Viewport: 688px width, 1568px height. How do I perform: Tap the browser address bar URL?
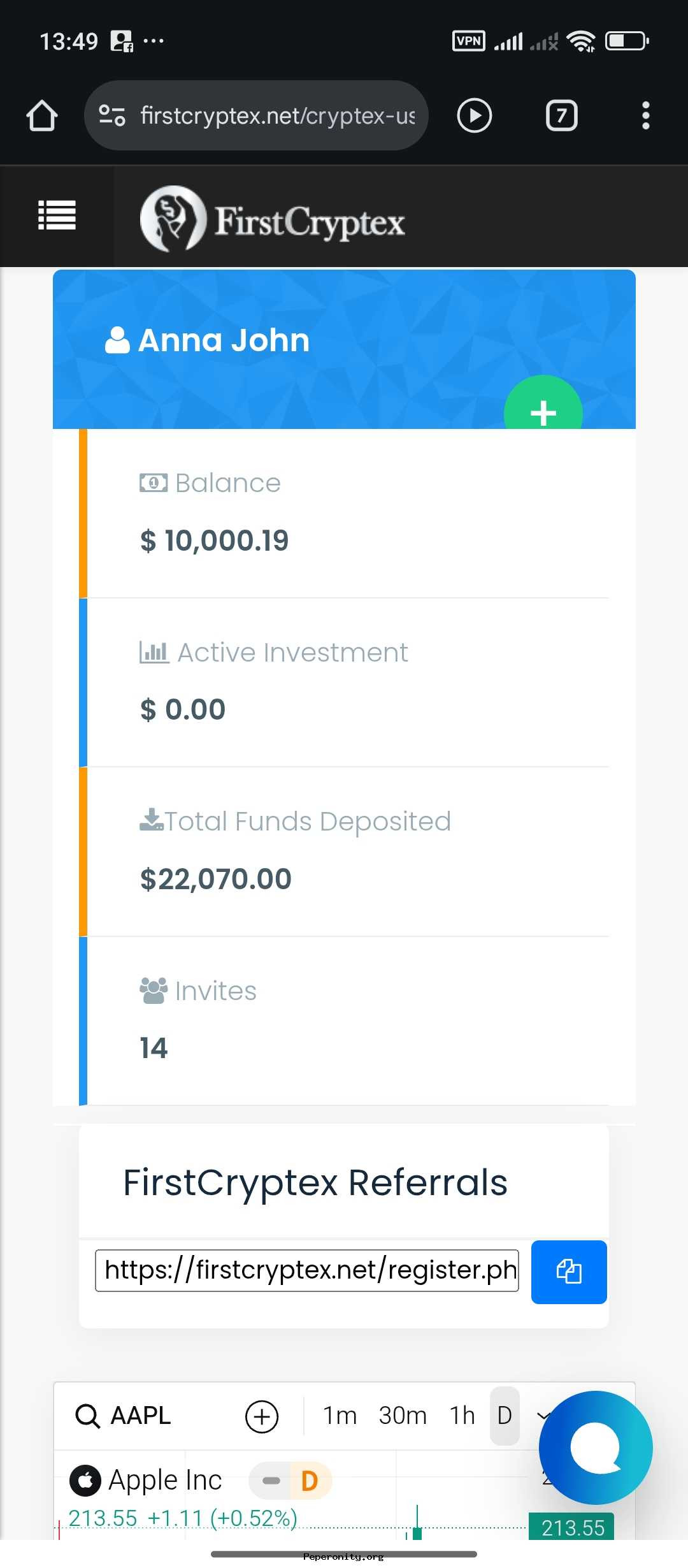pyautogui.click(x=278, y=115)
